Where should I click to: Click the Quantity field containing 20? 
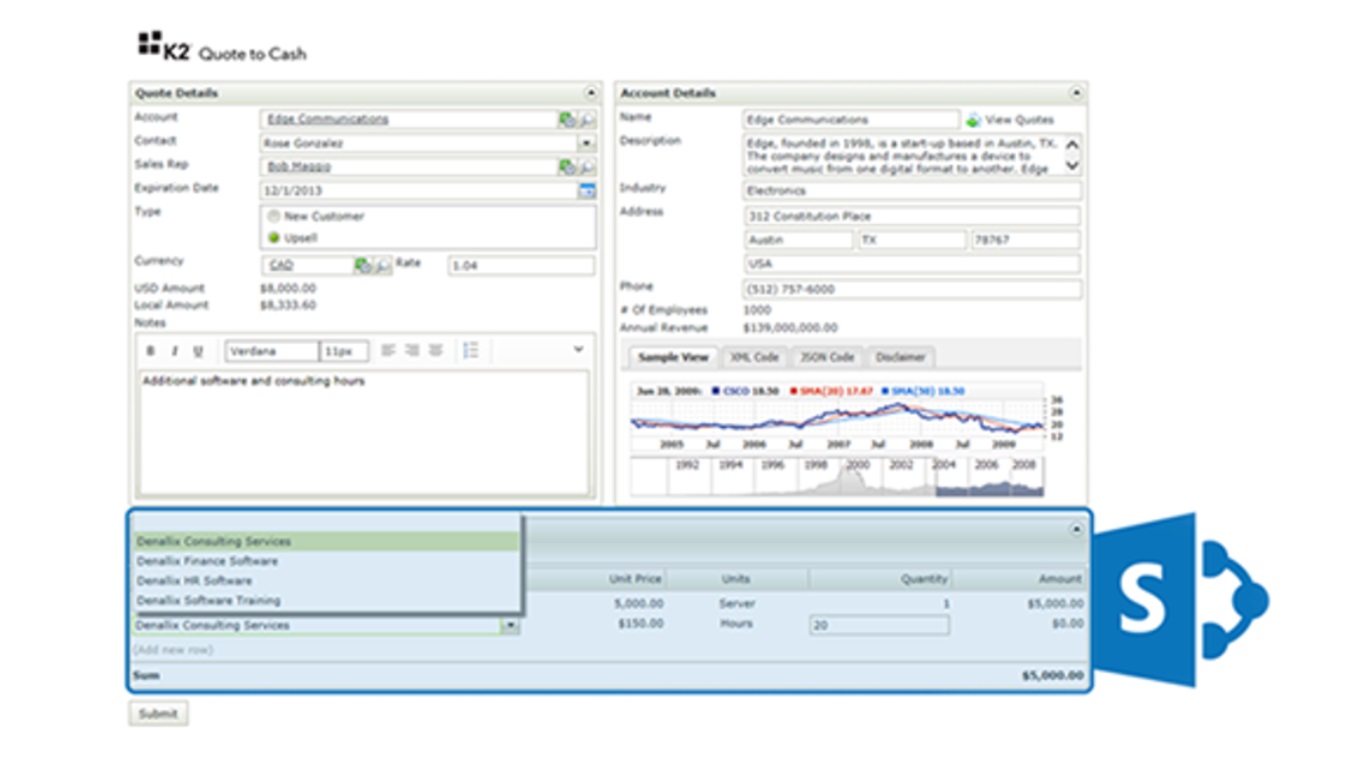pyautogui.click(x=879, y=626)
